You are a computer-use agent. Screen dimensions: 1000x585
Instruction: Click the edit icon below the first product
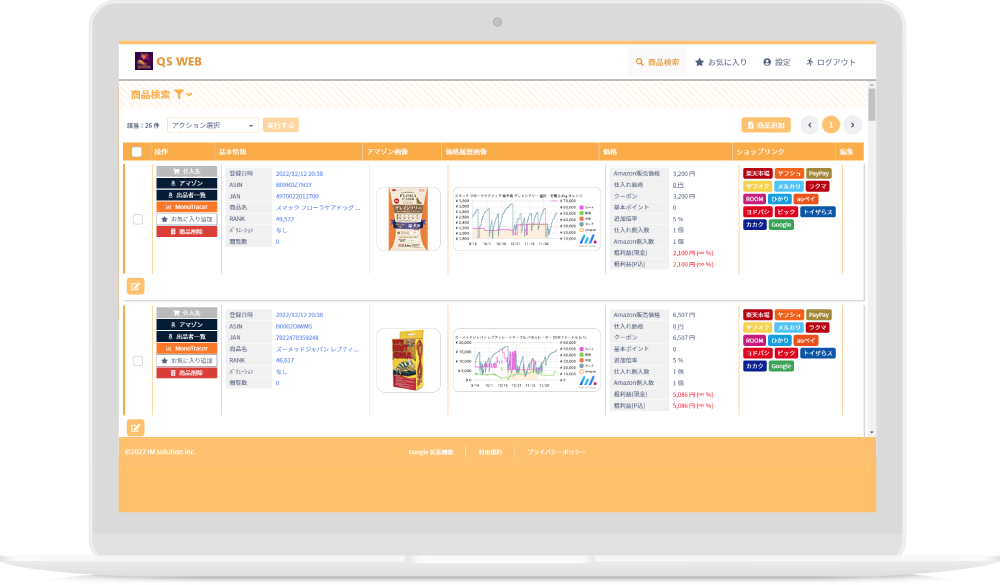[x=136, y=286]
